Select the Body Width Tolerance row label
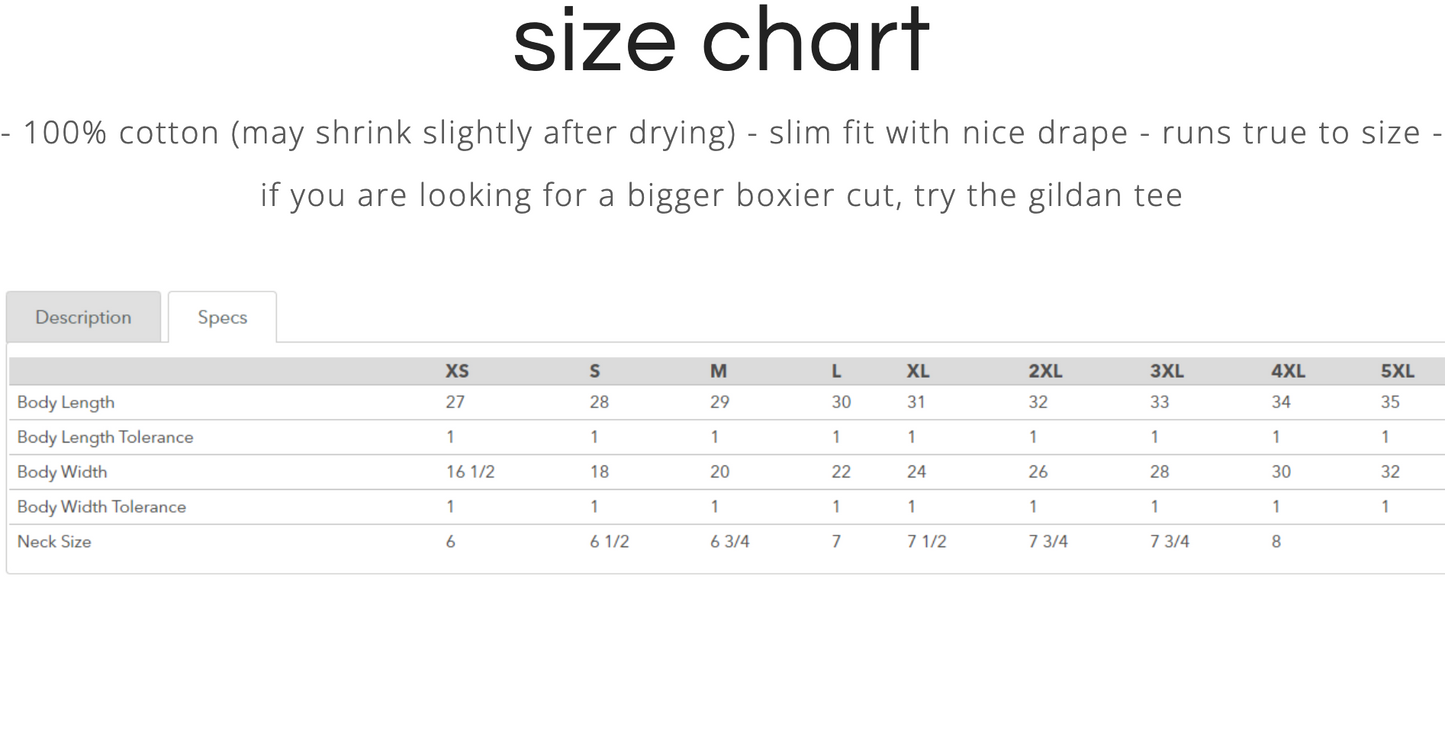Screen dimensions: 1445x734 pos(101,507)
